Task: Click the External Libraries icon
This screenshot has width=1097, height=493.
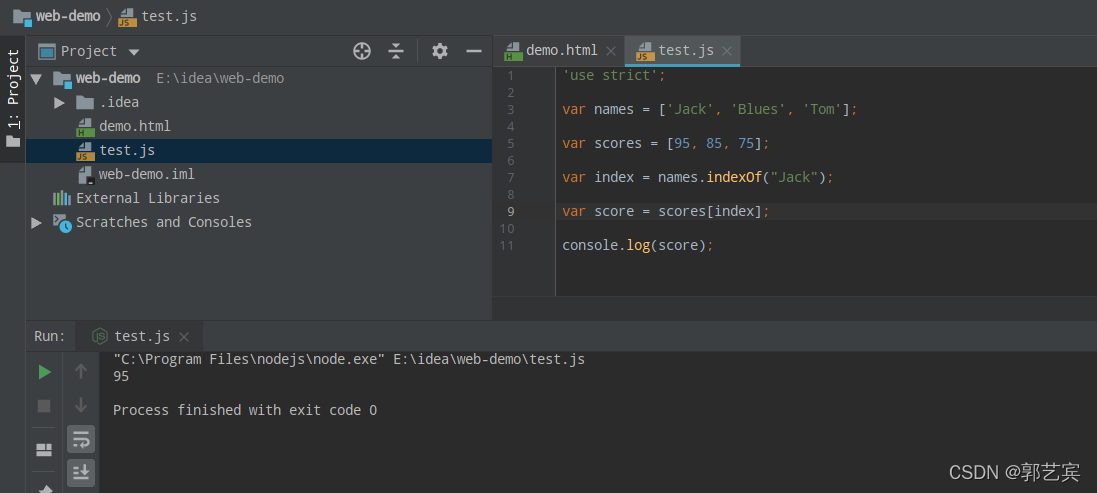Action: [62, 198]
